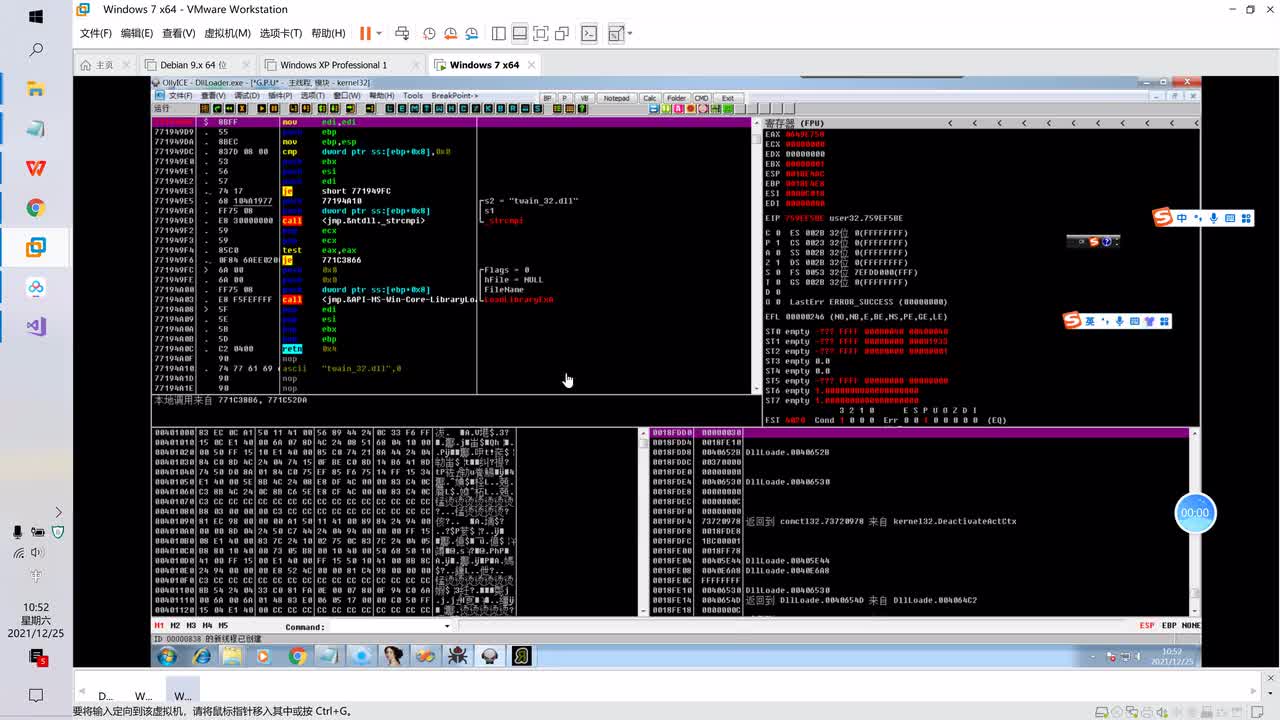Open OllyICE call stack K icon
The height and width of the screenshot is (720, 1280).
tap(486, 108)
